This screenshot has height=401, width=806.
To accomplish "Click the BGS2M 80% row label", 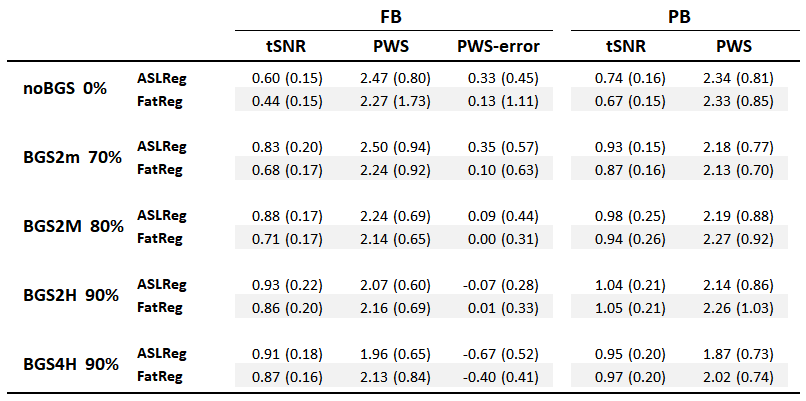I will (x=73, y=227).
